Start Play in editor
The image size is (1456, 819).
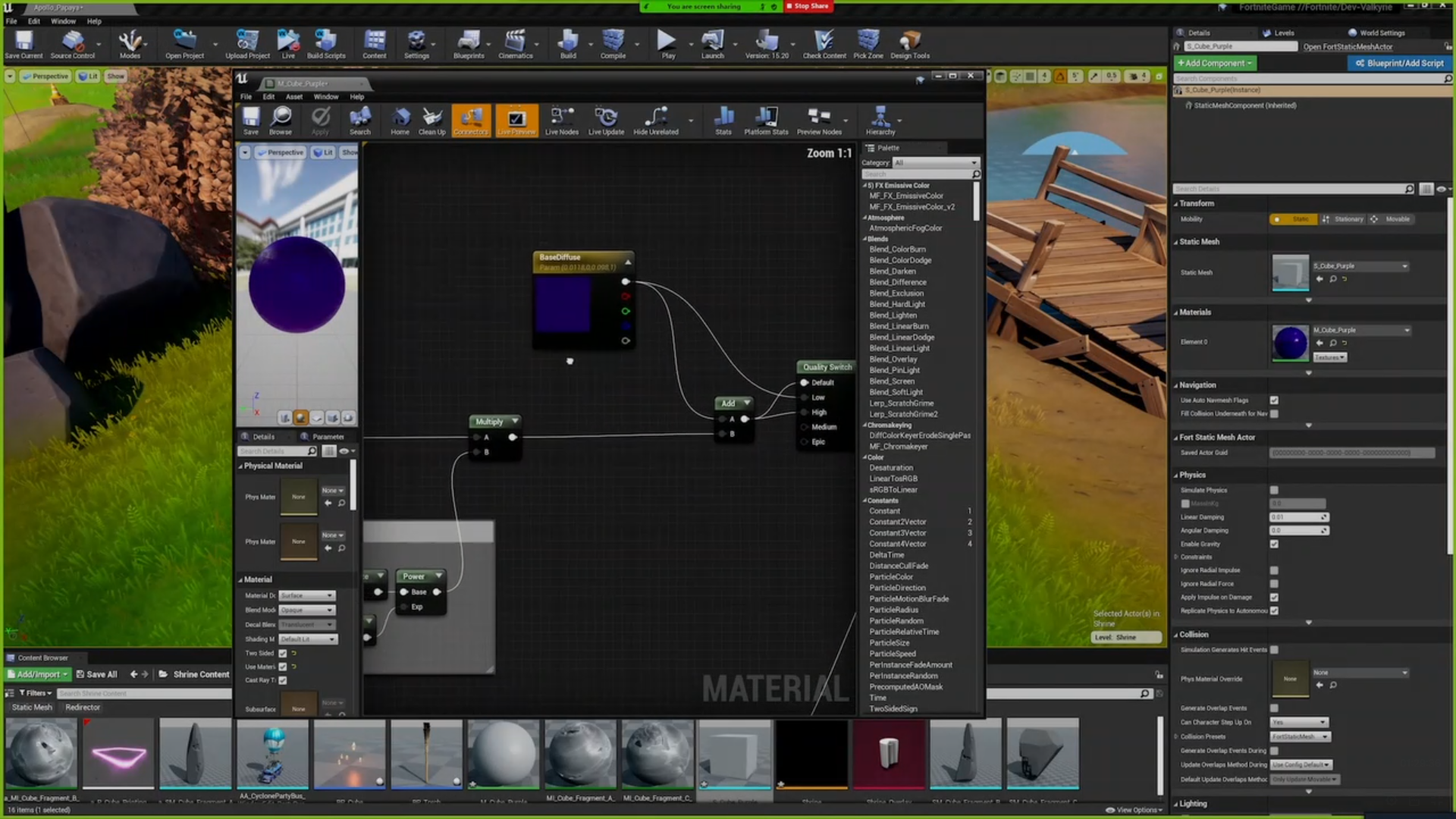pos(667,45)
